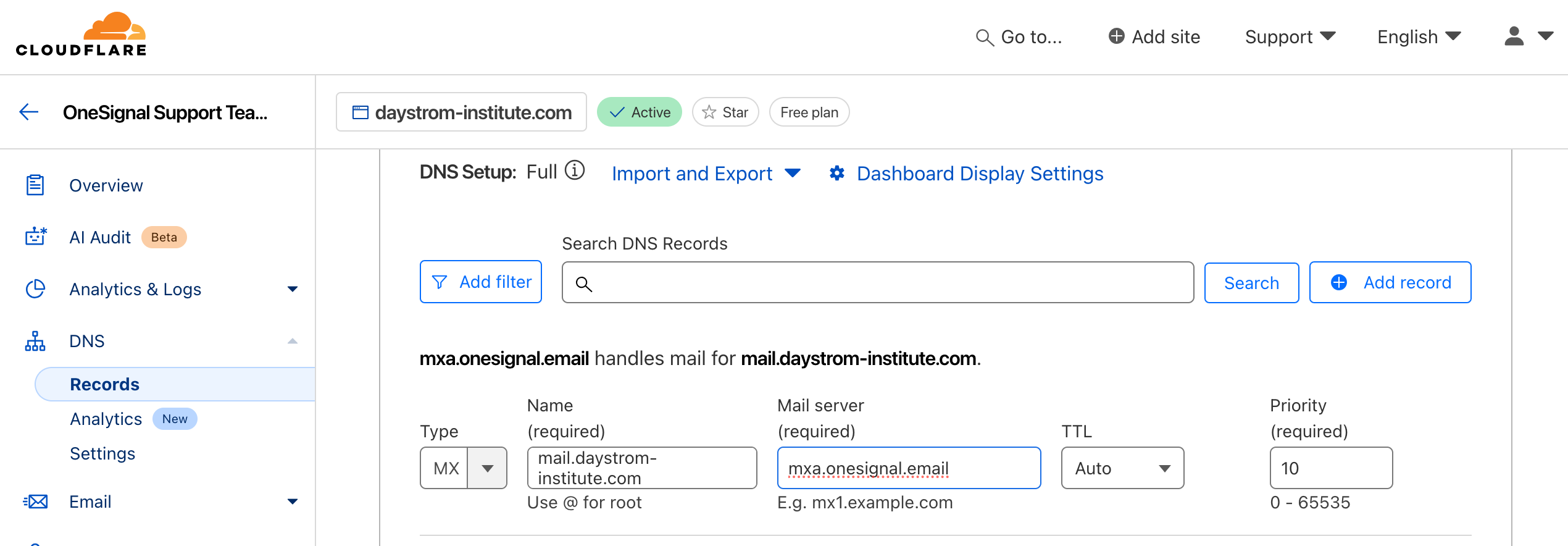The width and height of the screenshot is (1568, 546).
Task: Open the TTL Auto dropdown
Action: 1122,468
